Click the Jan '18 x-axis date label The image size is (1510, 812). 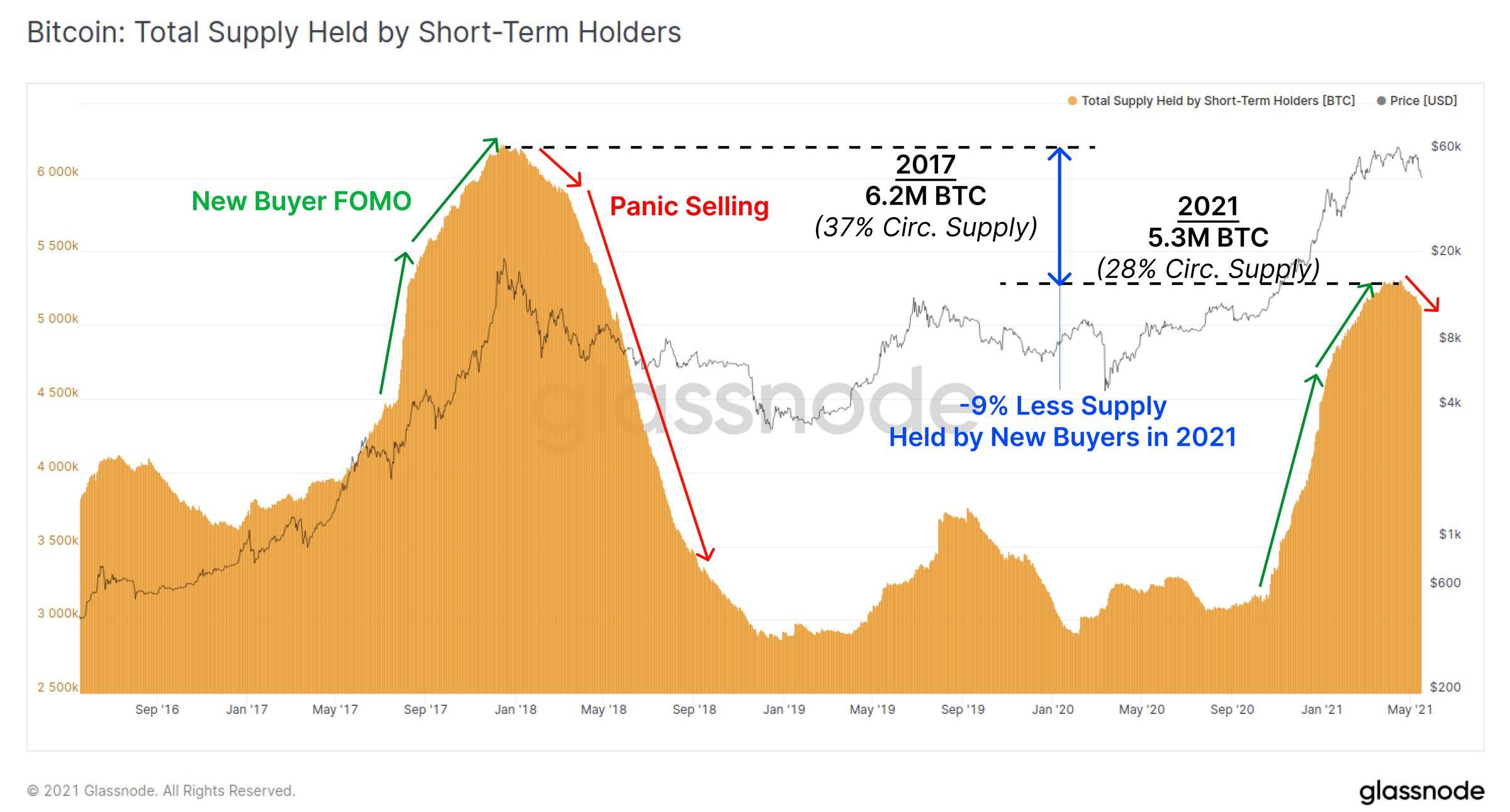pyautogui.click(x=515, y=709)
